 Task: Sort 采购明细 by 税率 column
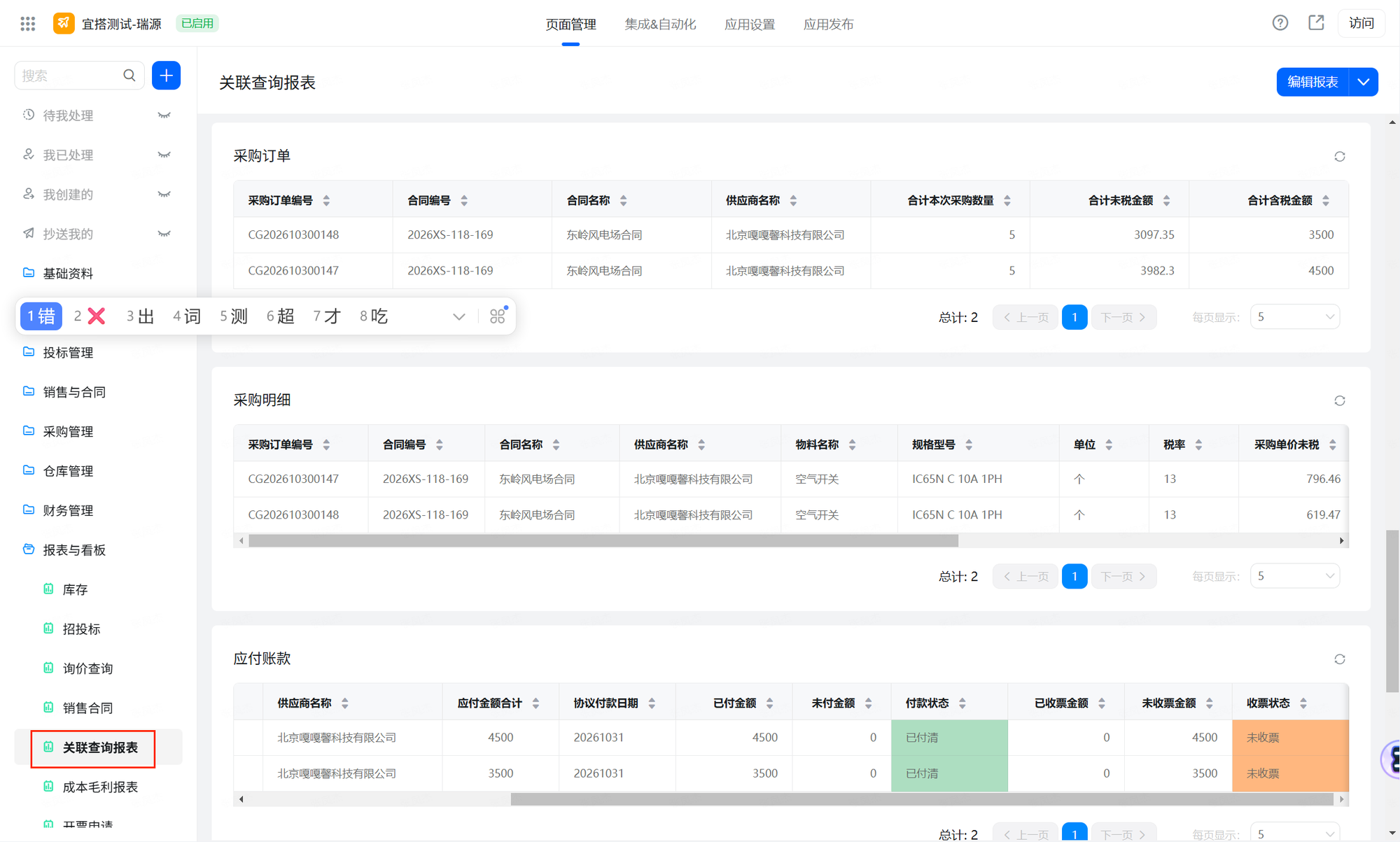tap(1198, 444)
